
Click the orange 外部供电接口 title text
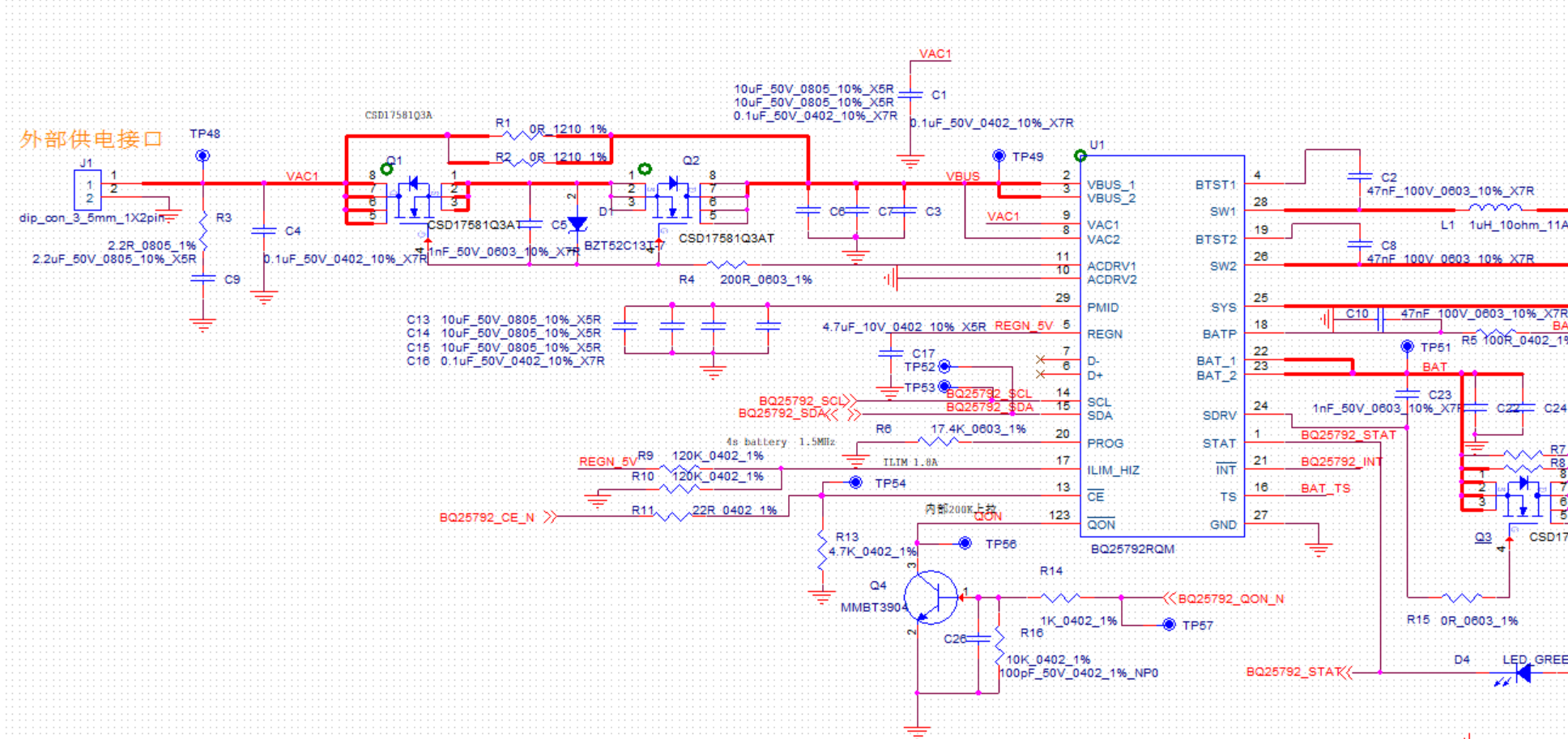coord(92,139)
